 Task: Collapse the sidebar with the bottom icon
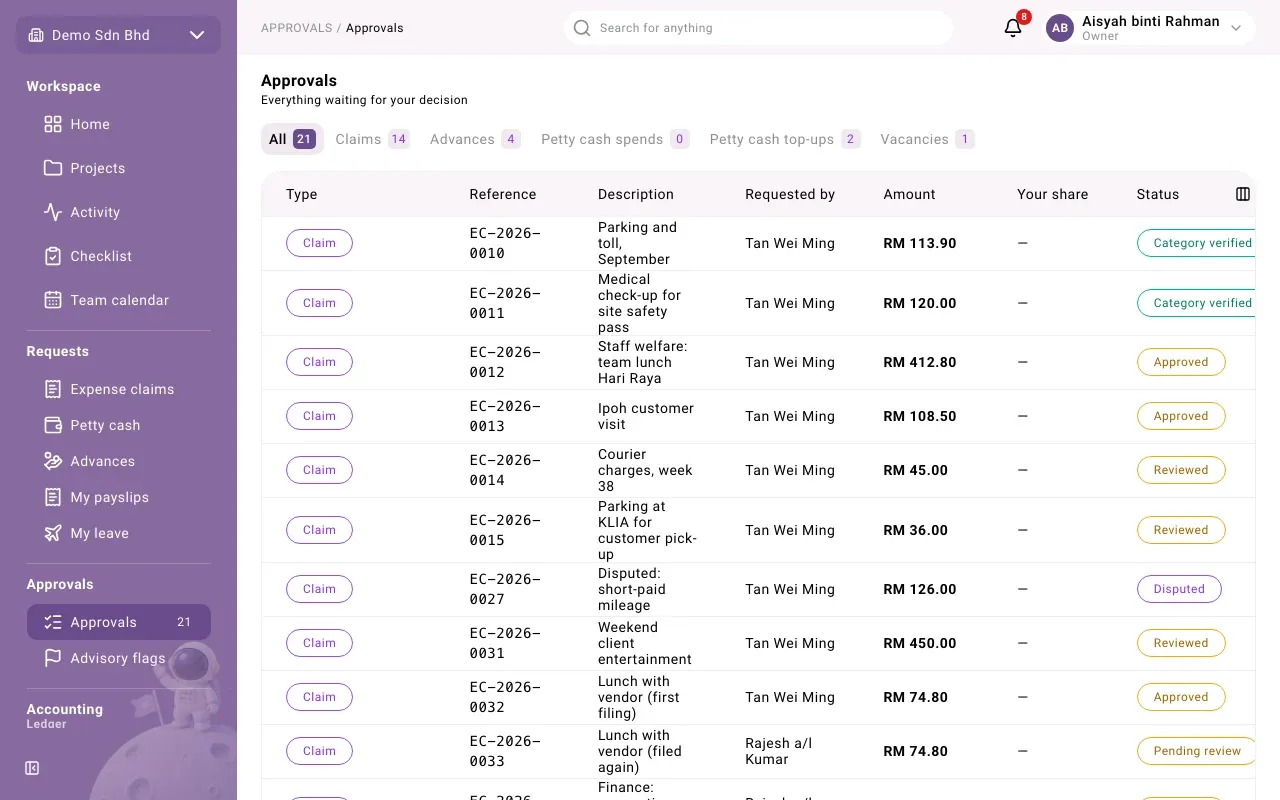point(32,768)
